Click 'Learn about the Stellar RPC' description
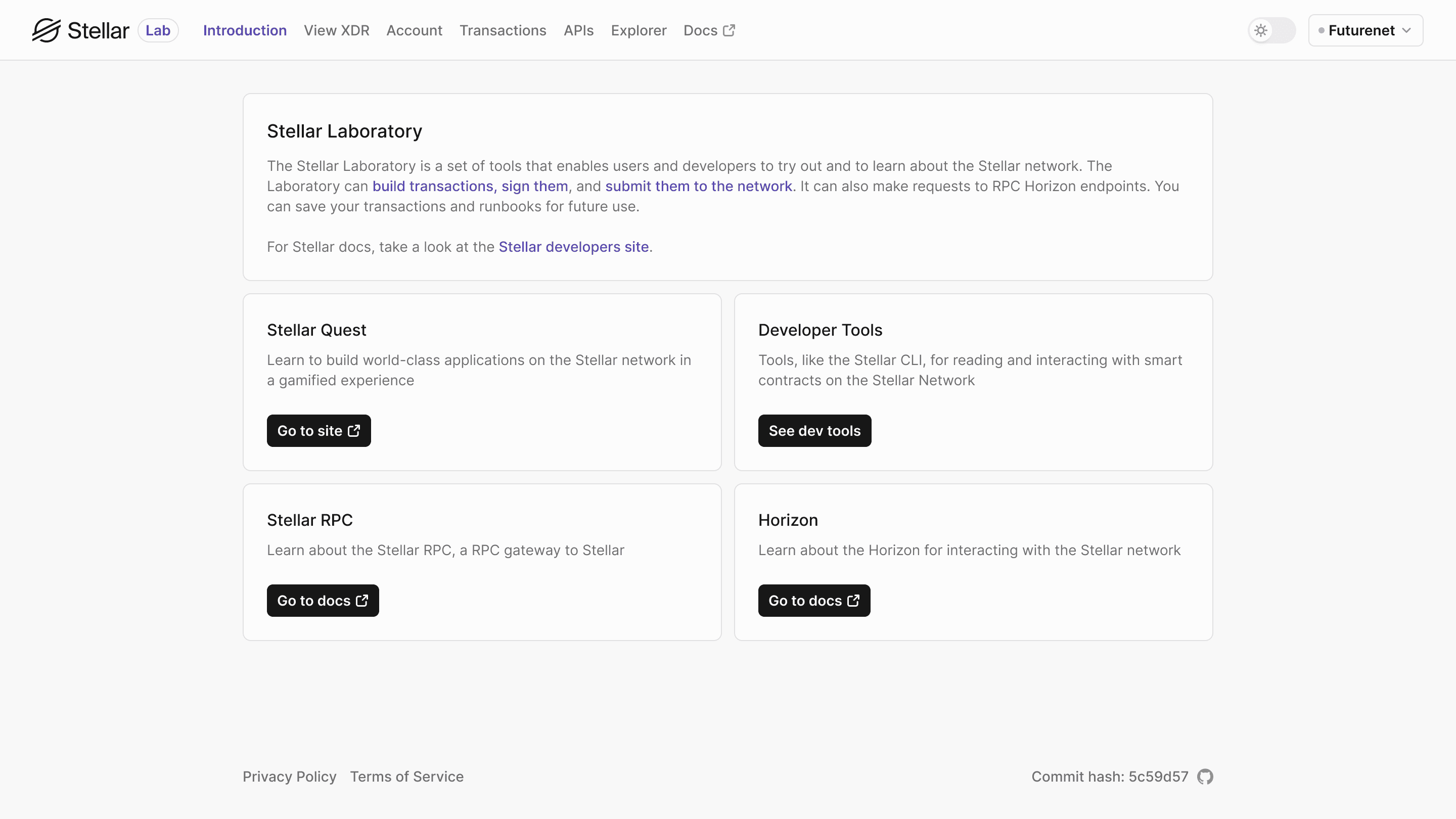This screenshot has height=819, width=1456. coord(445,551)
